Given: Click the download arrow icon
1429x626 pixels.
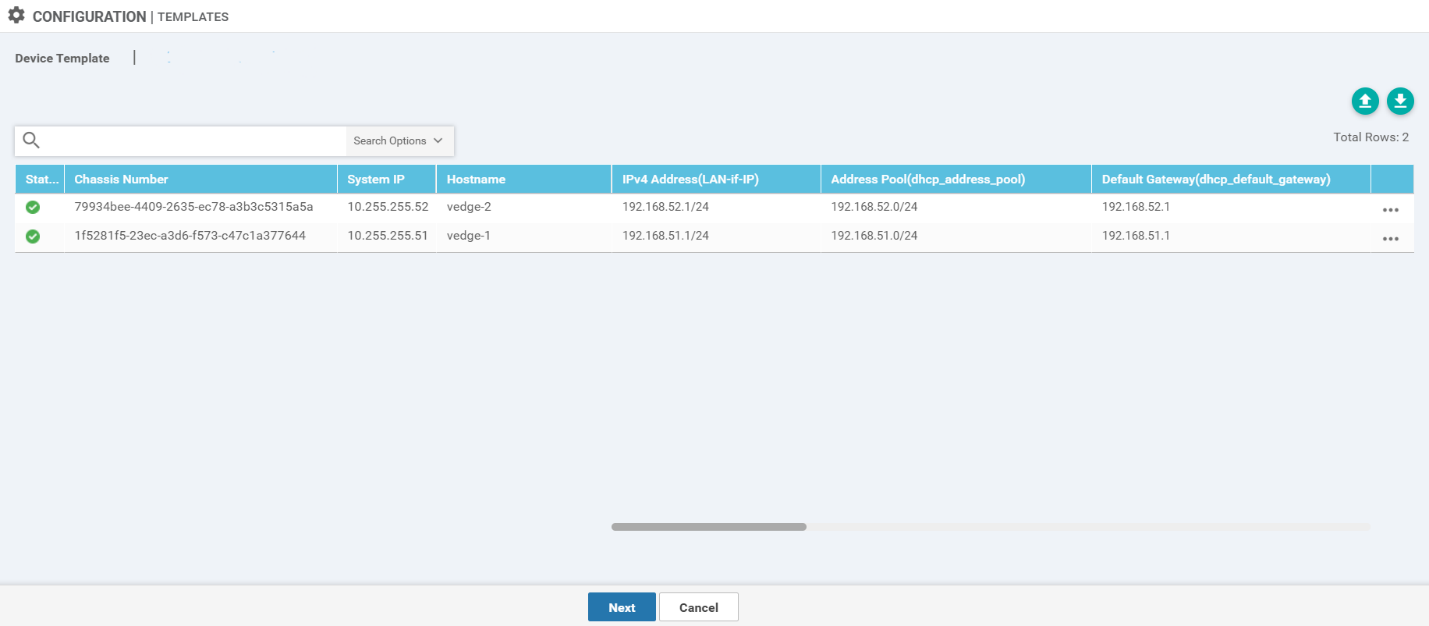Looking at the screenshot, I should click(1400, 100).
